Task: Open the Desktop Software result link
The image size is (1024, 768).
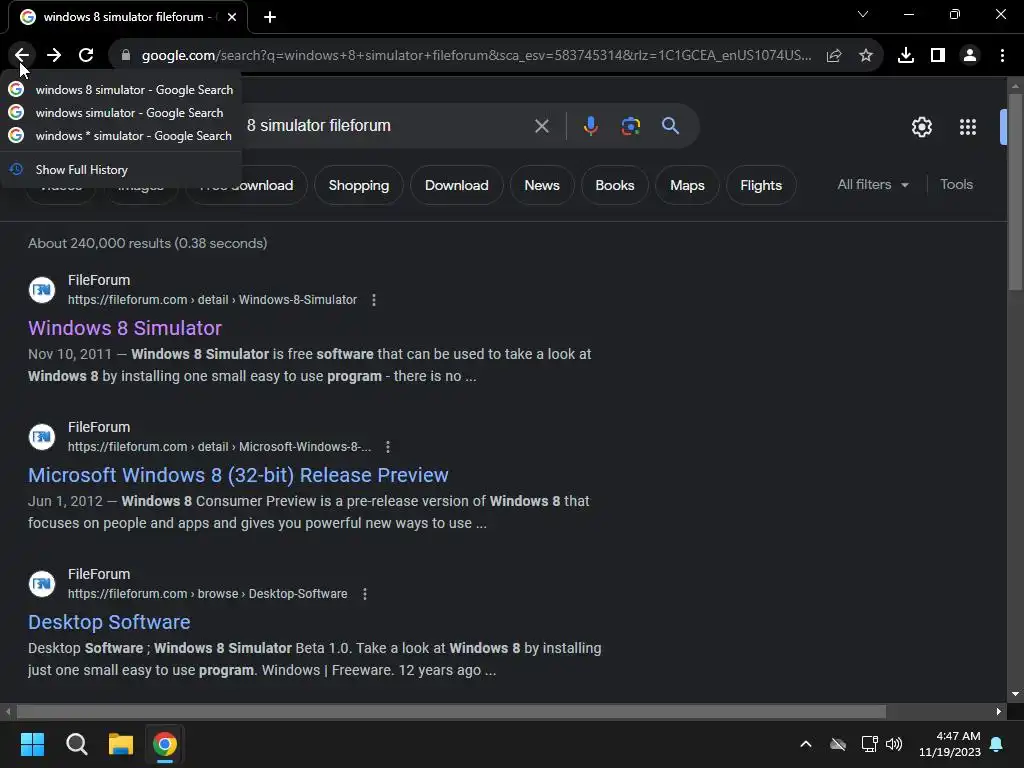Action: tap(109, 622)
